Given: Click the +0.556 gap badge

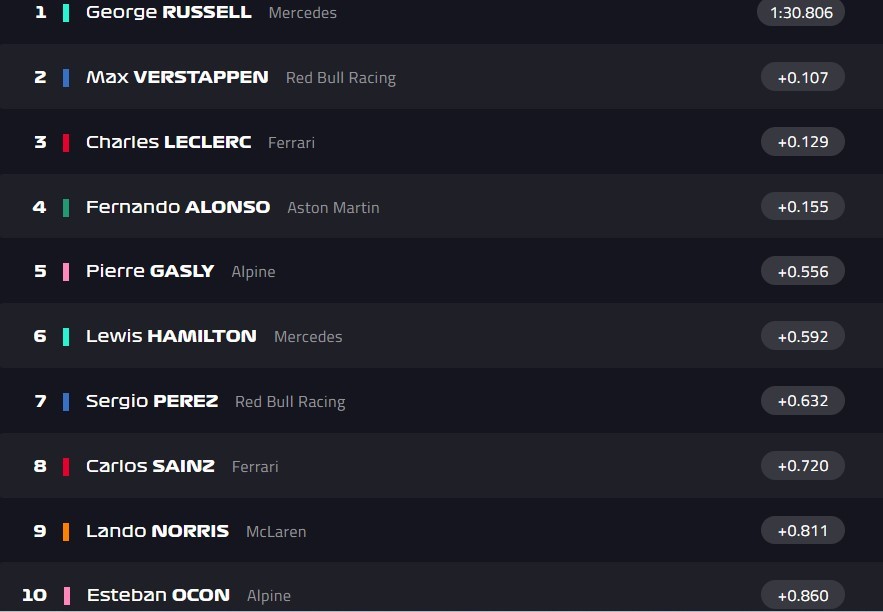Looking at the screenshot, I should click(802, 271).
